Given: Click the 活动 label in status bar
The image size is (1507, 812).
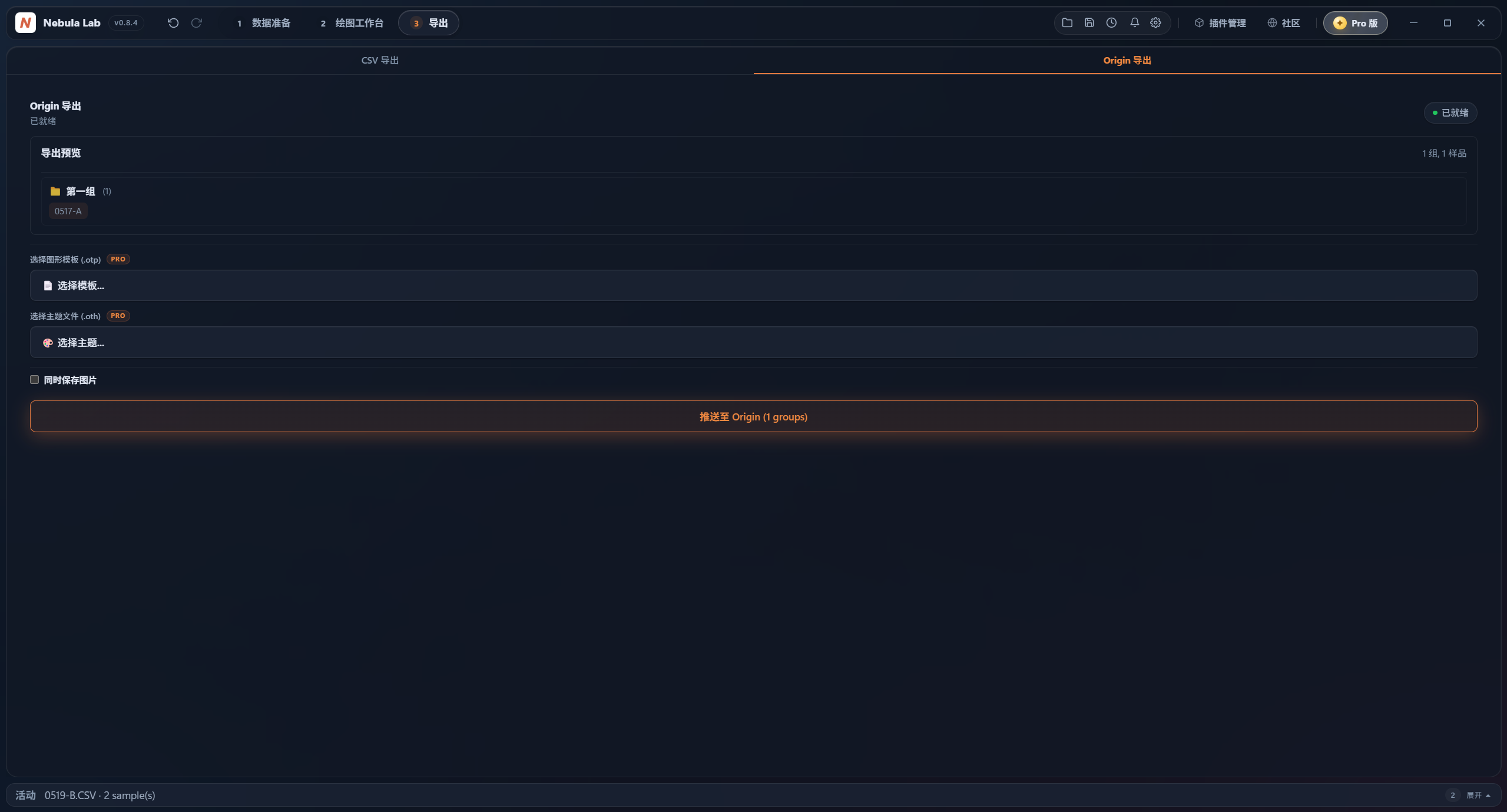Looking at the screenshot, I should pos(25,795).
